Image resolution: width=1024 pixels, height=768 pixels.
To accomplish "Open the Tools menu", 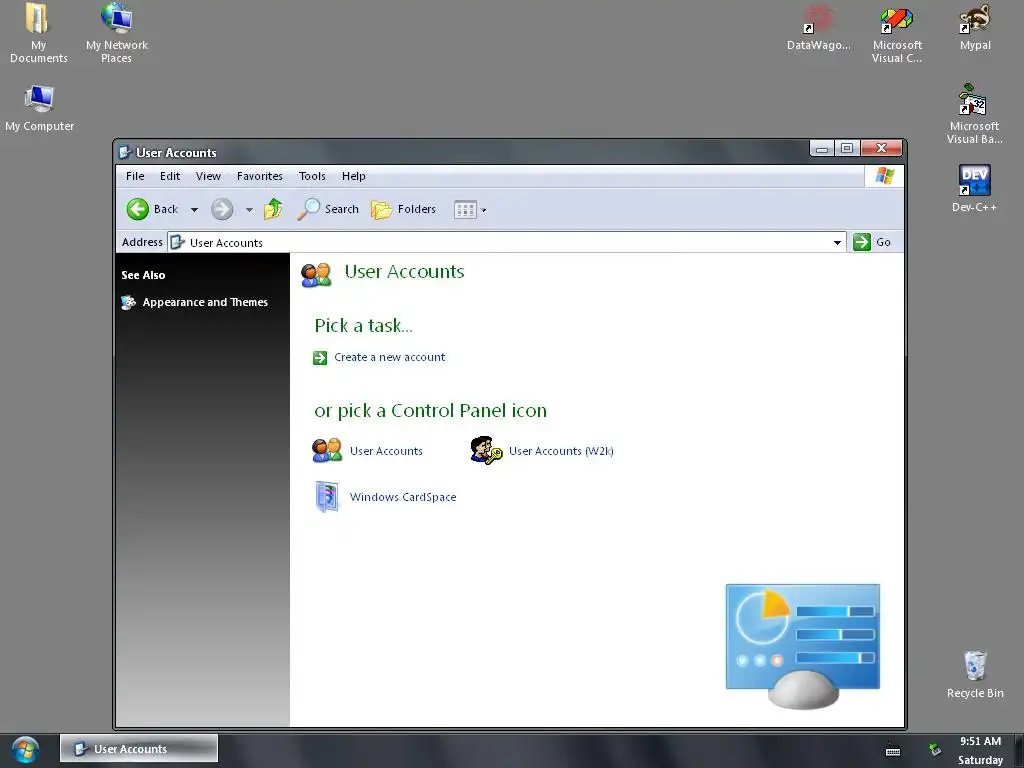I will [x=312, y=176].
